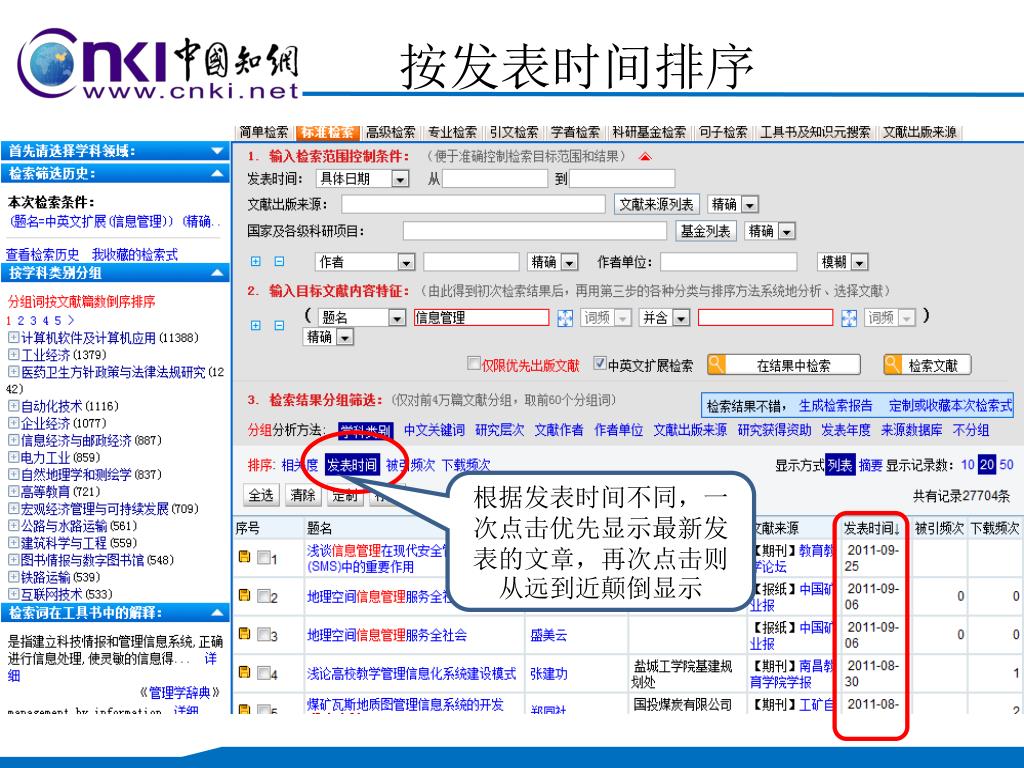
Task: Untick 中英文扩展检索 checkbox
Action: coord(600,363)
